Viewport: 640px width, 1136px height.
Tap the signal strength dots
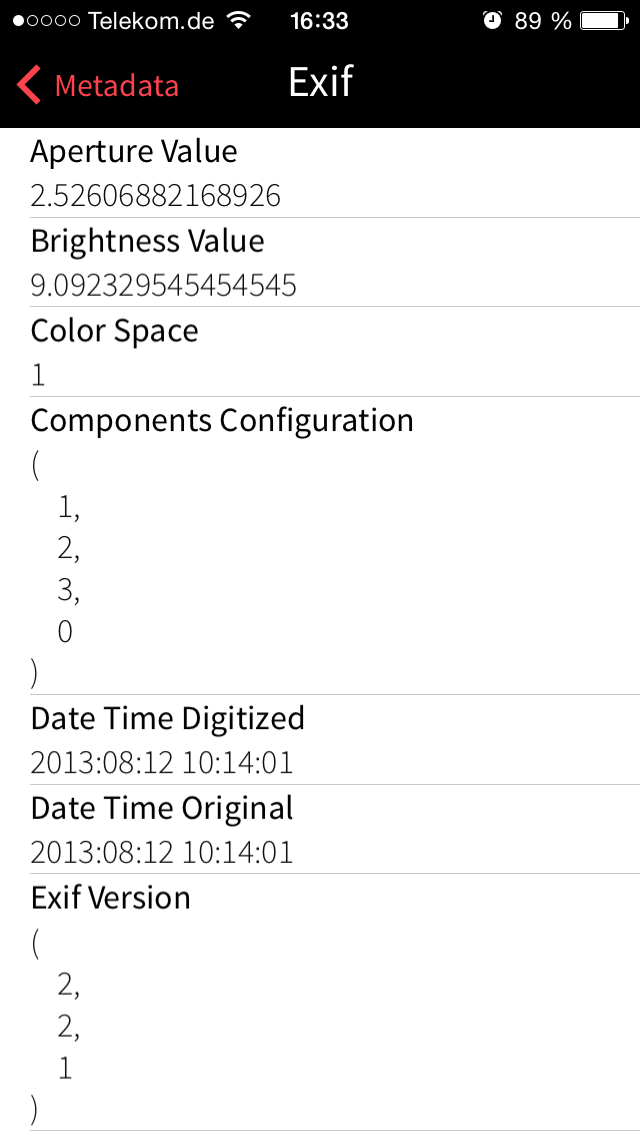click(x=47, y=21)
